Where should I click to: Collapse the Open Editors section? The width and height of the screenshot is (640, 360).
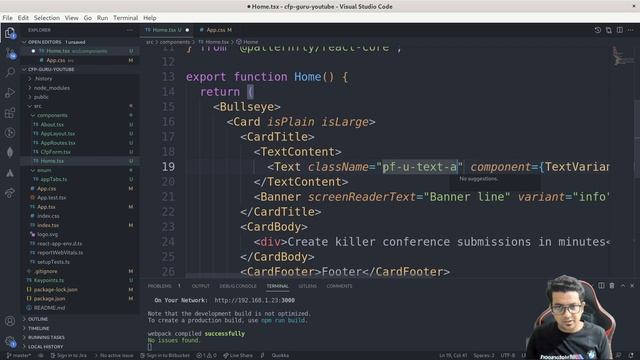click(x=80, y=42)
